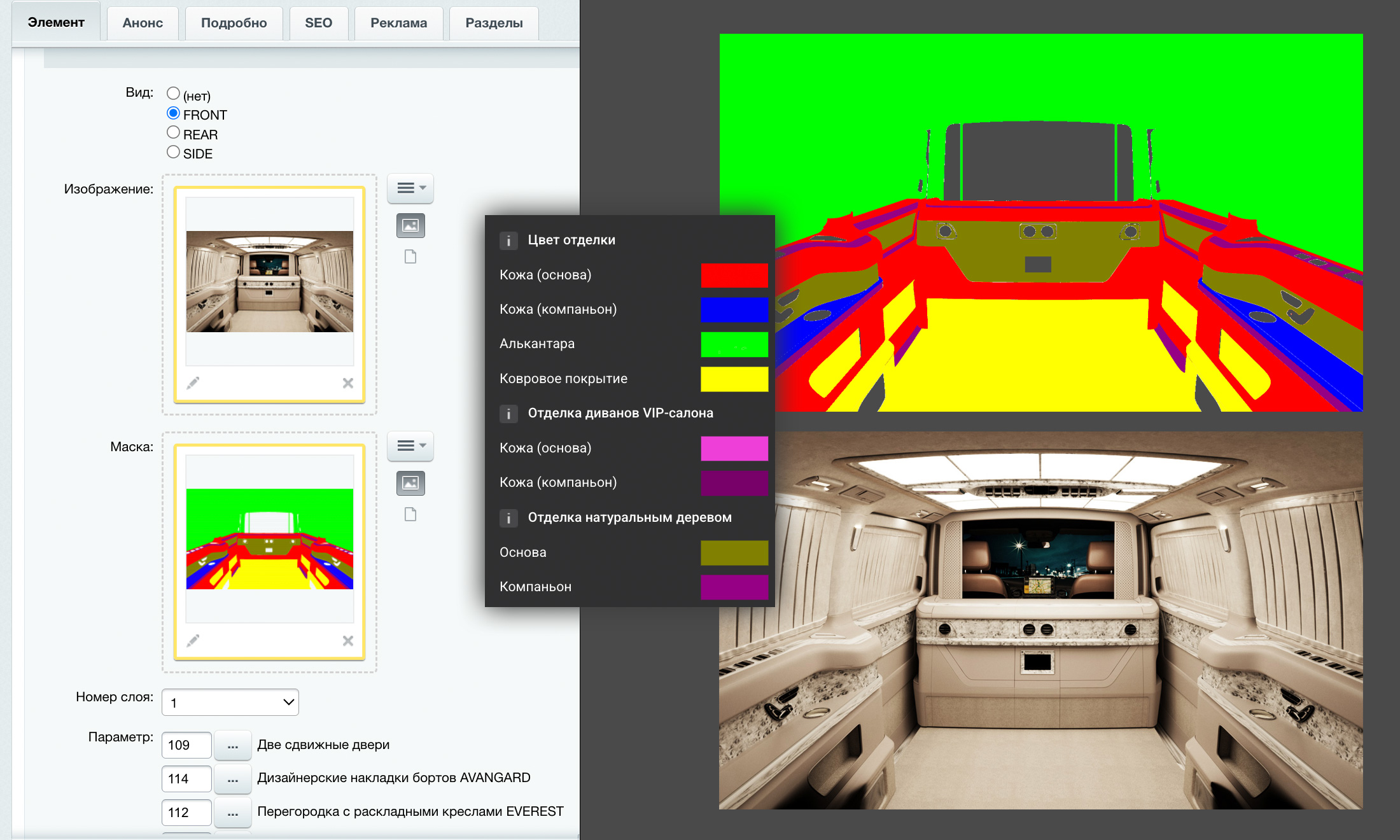Select the SIDE view radio button

click(x=173, y=152)
